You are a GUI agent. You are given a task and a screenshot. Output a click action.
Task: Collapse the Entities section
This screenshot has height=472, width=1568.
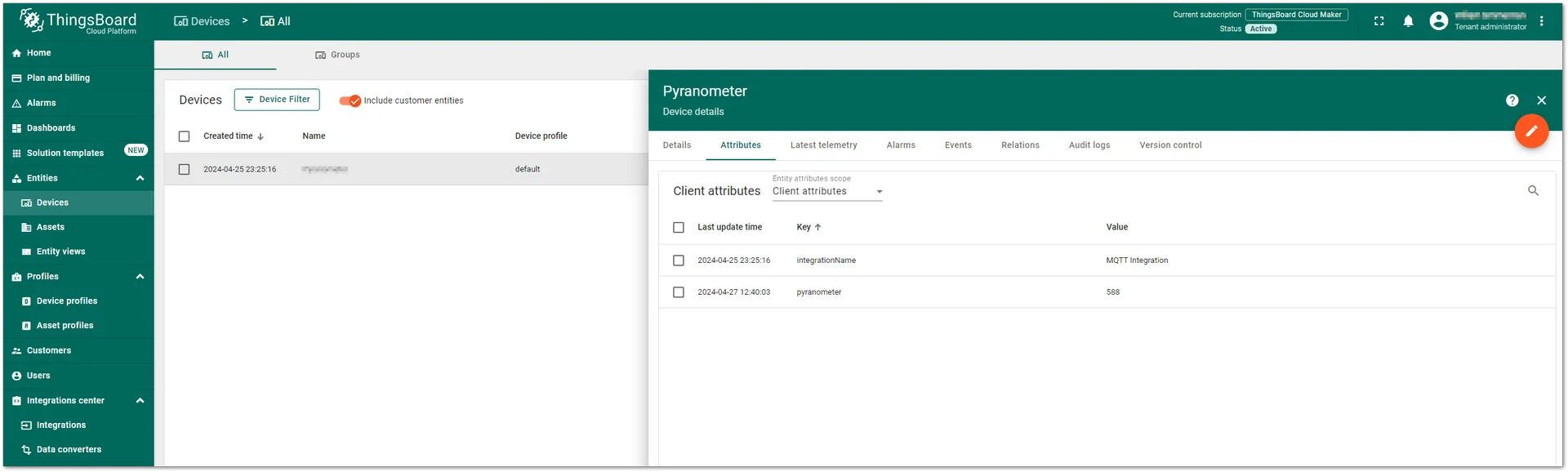tap(140, 178)
